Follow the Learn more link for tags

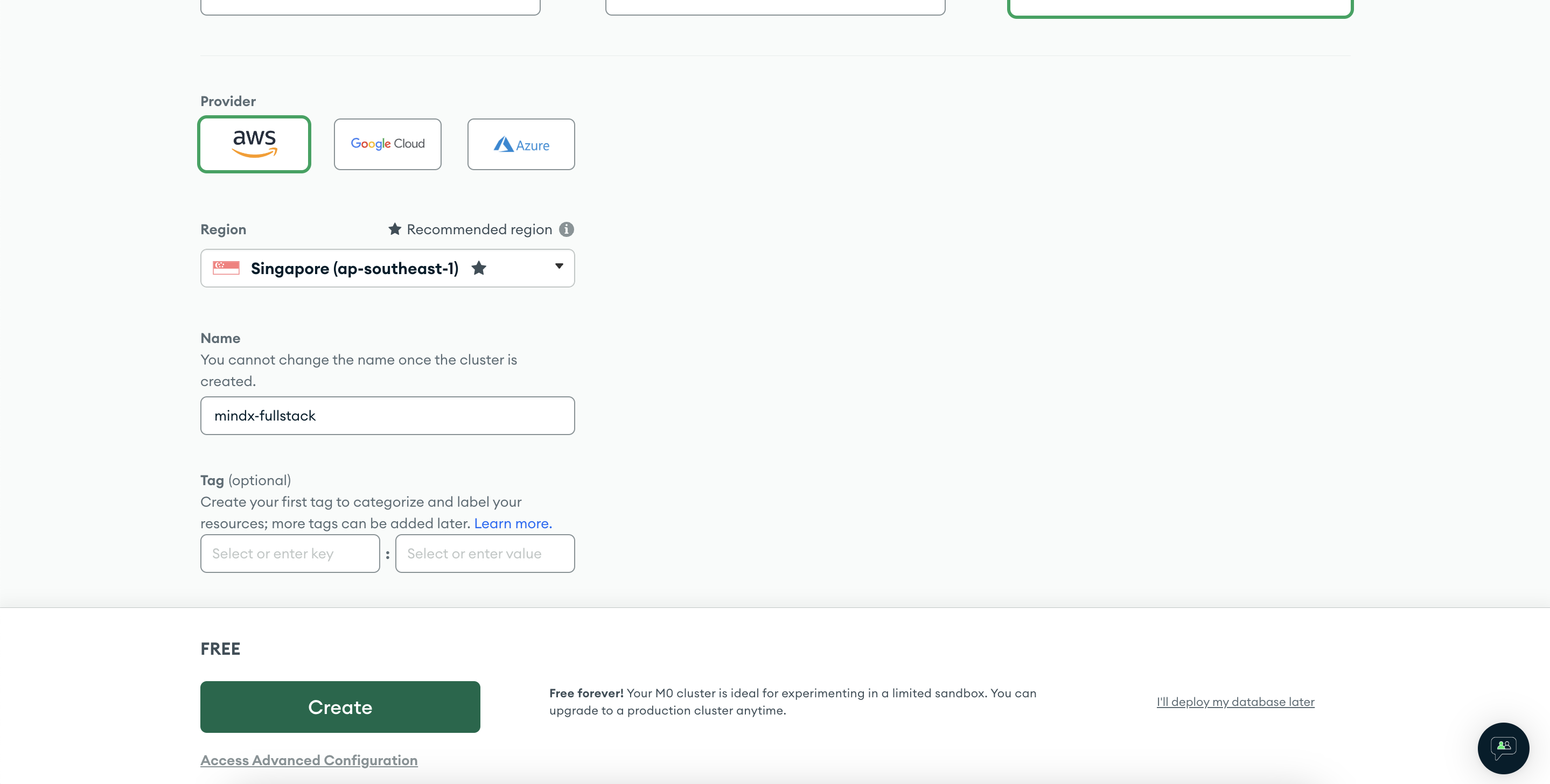[513, 523]
